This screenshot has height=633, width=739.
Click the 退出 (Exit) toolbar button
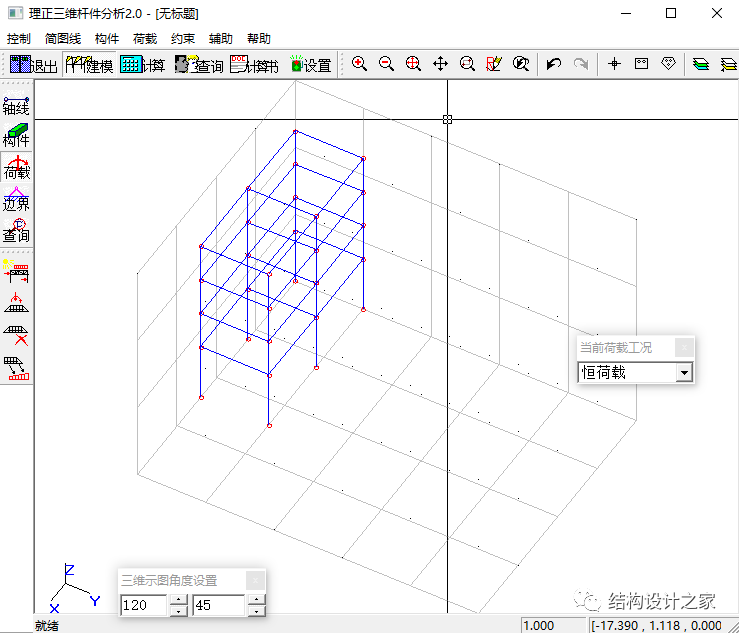pyautogui.click(x=33, y=64)
